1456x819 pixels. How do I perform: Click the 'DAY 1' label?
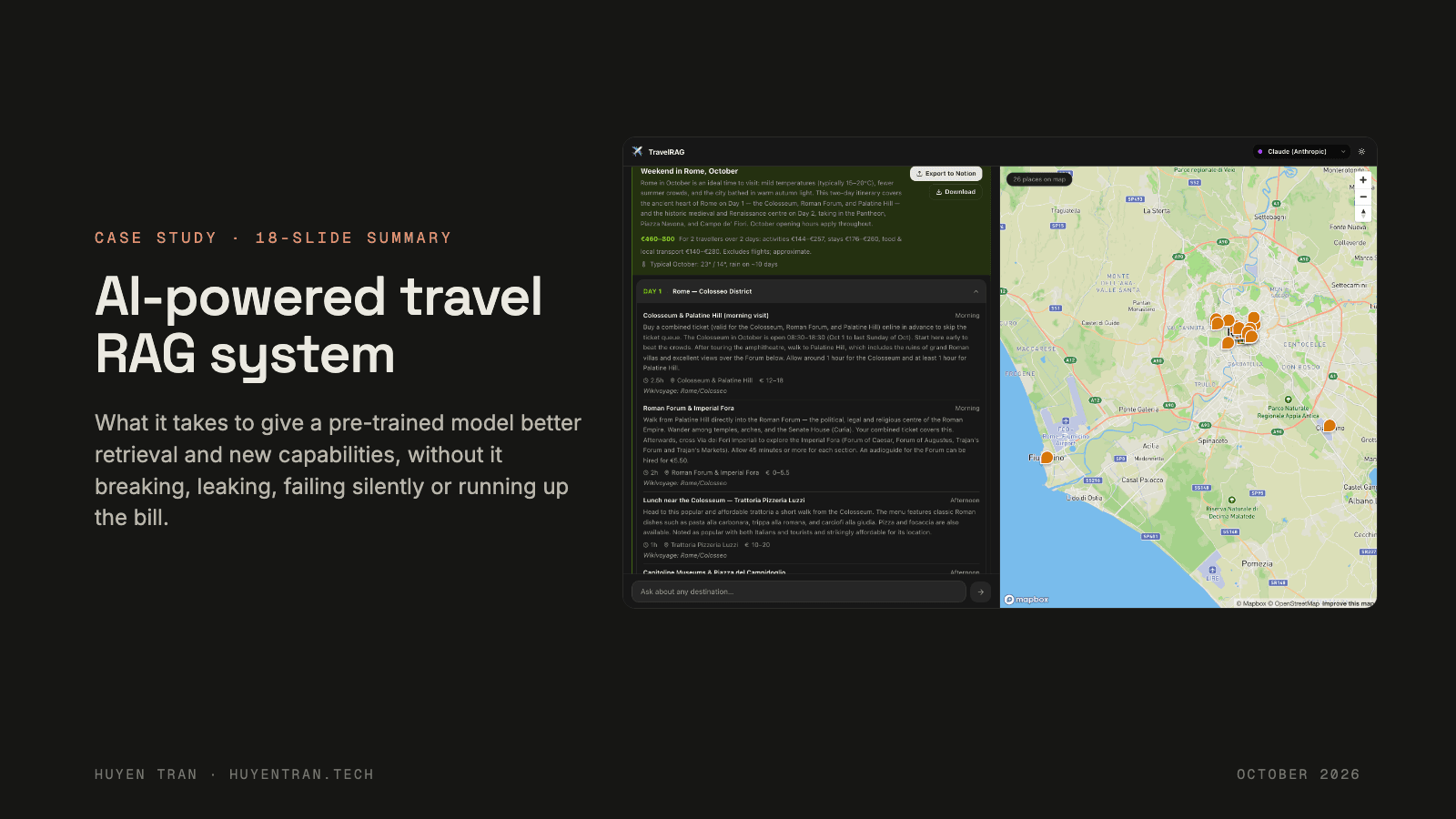coord(652,292)
